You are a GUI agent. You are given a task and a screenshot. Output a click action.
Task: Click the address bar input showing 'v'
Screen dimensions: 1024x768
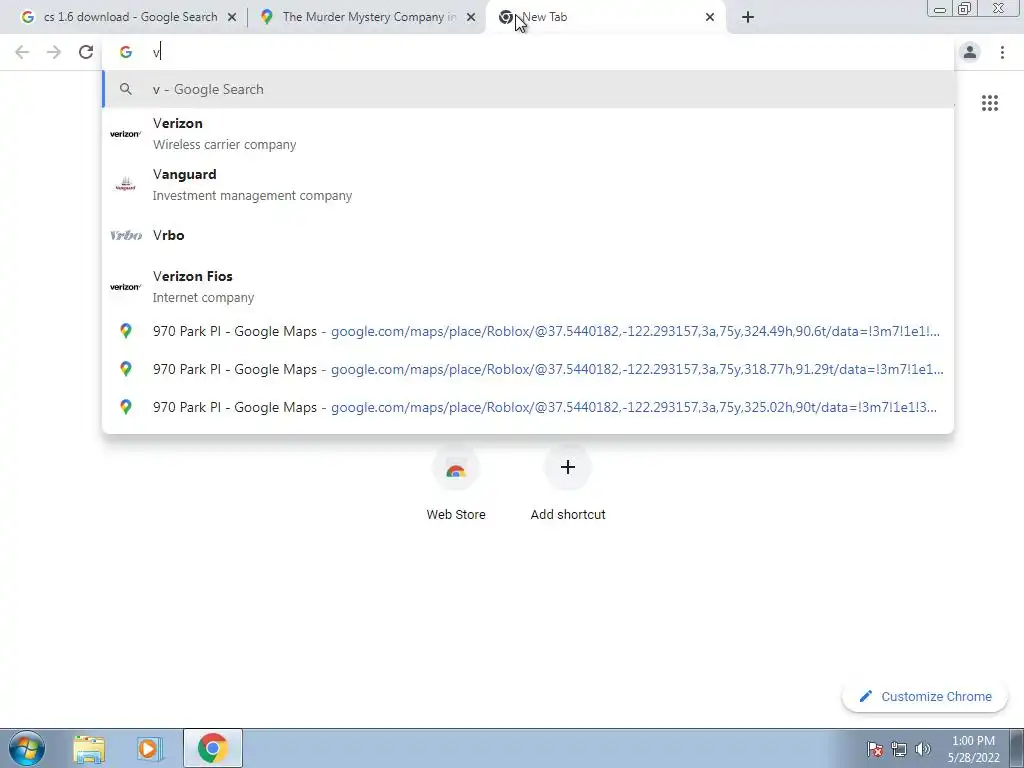[x=528, y=52]
